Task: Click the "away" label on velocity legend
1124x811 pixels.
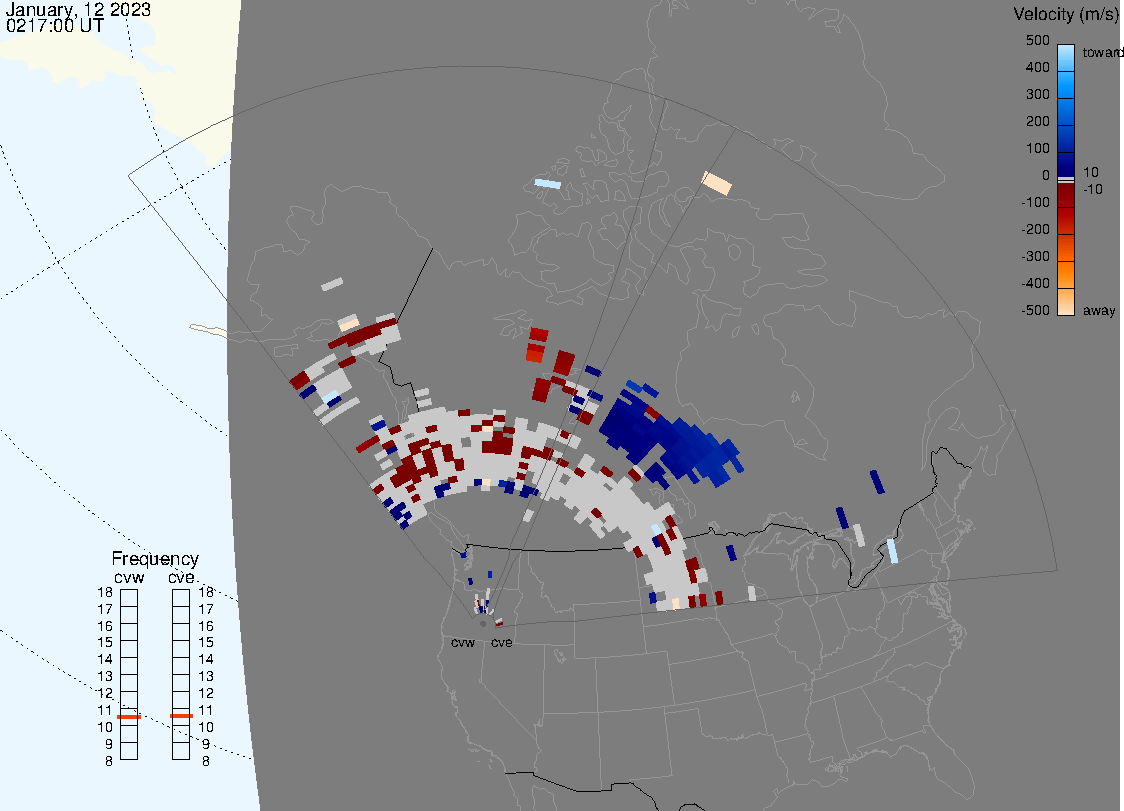Action: point(1099,311)
